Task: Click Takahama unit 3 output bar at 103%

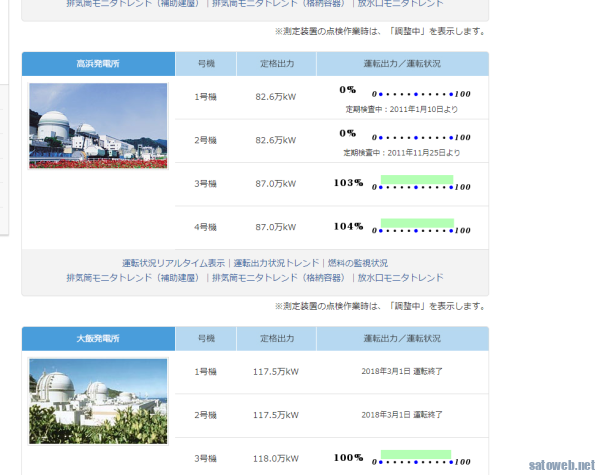Action: coord(417,184)
